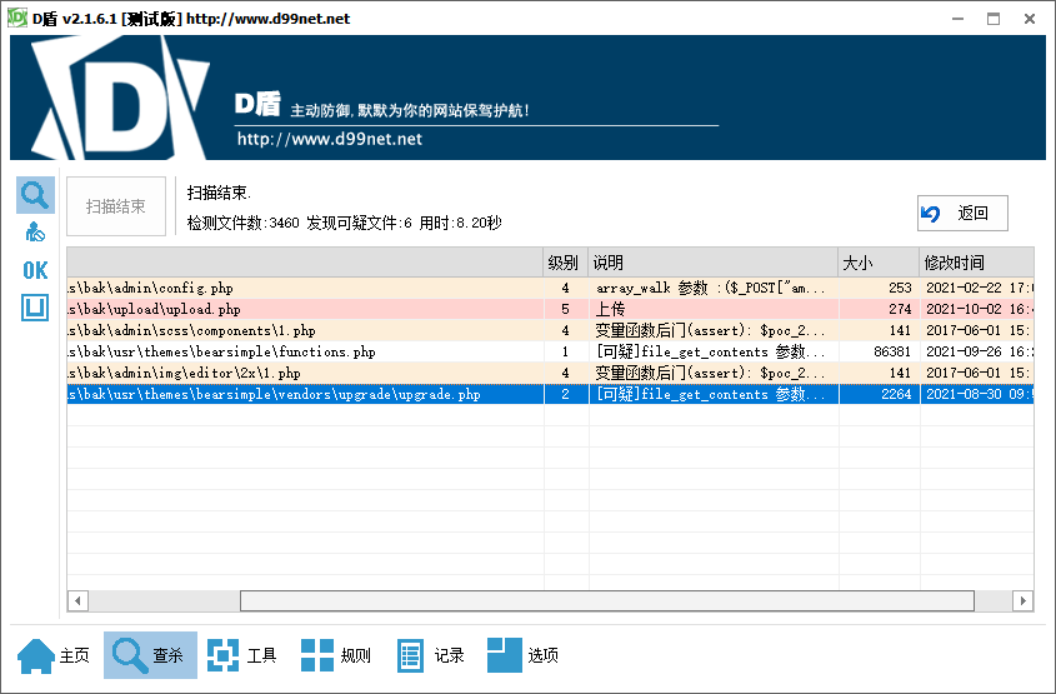The width and height of the screenshot is (1056, 694).
Task: Minimize the D盾 window
Action: (x=958, y=19)
